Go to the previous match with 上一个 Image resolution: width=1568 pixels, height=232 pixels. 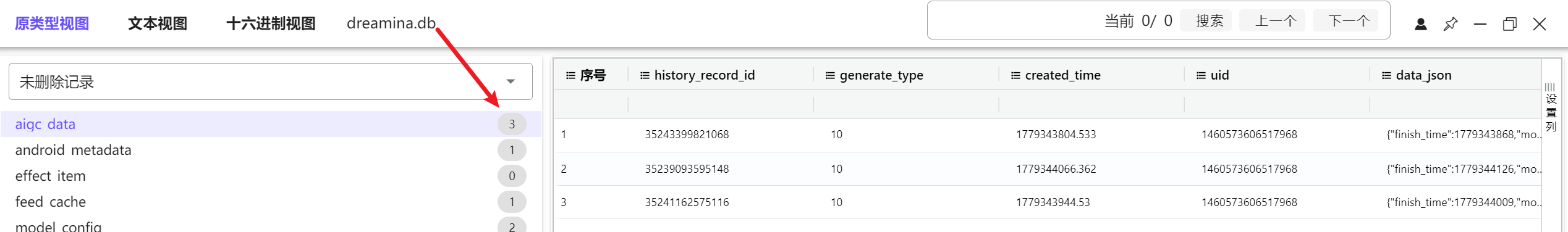pyautogui.click(x=1276, y=21)
